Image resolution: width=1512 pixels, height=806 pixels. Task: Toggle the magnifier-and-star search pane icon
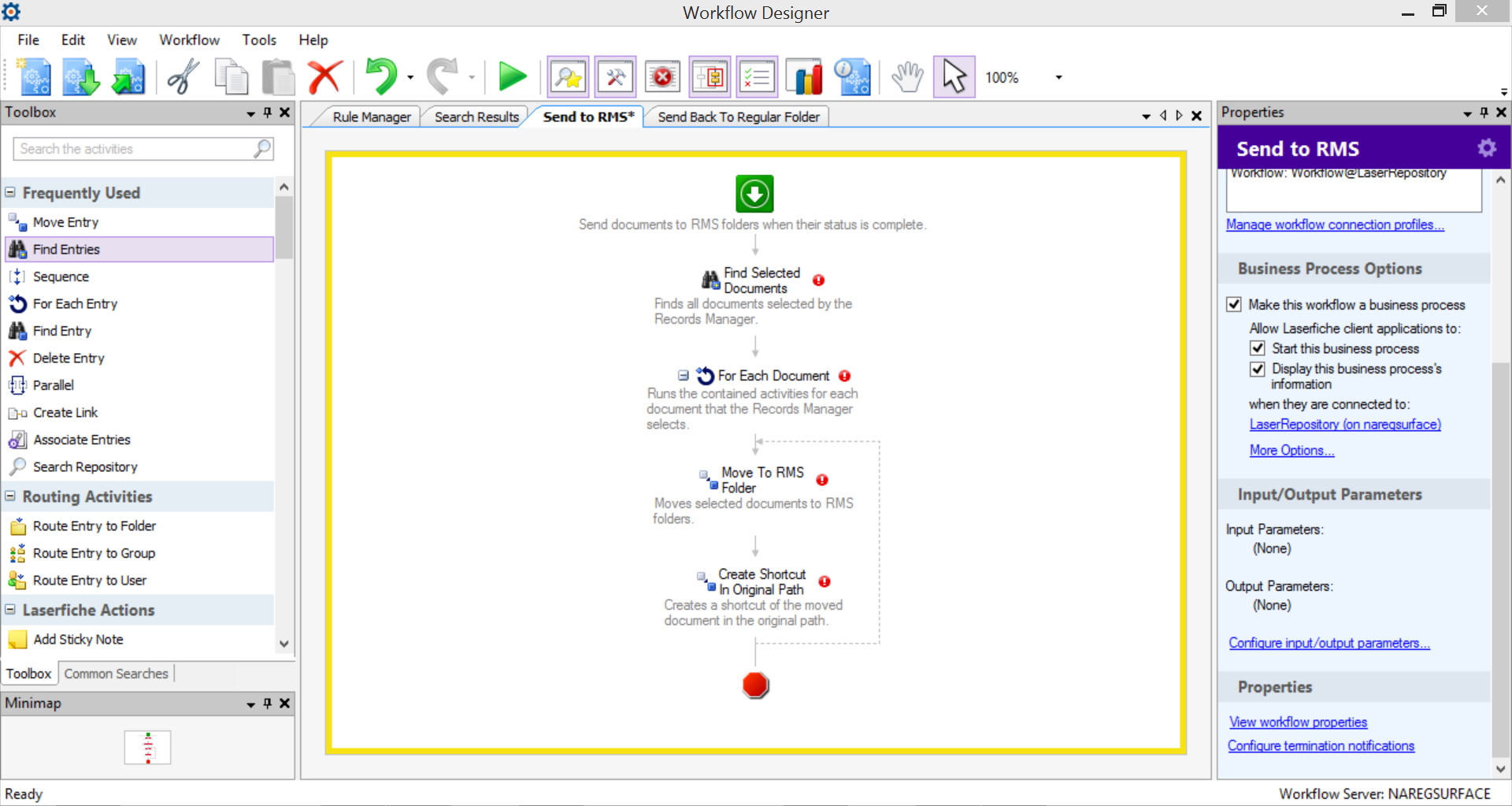tap(568, 77)
